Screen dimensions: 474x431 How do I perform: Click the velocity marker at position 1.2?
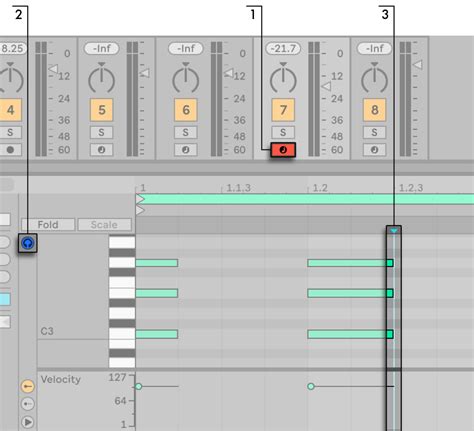click(x=311, y=387)
